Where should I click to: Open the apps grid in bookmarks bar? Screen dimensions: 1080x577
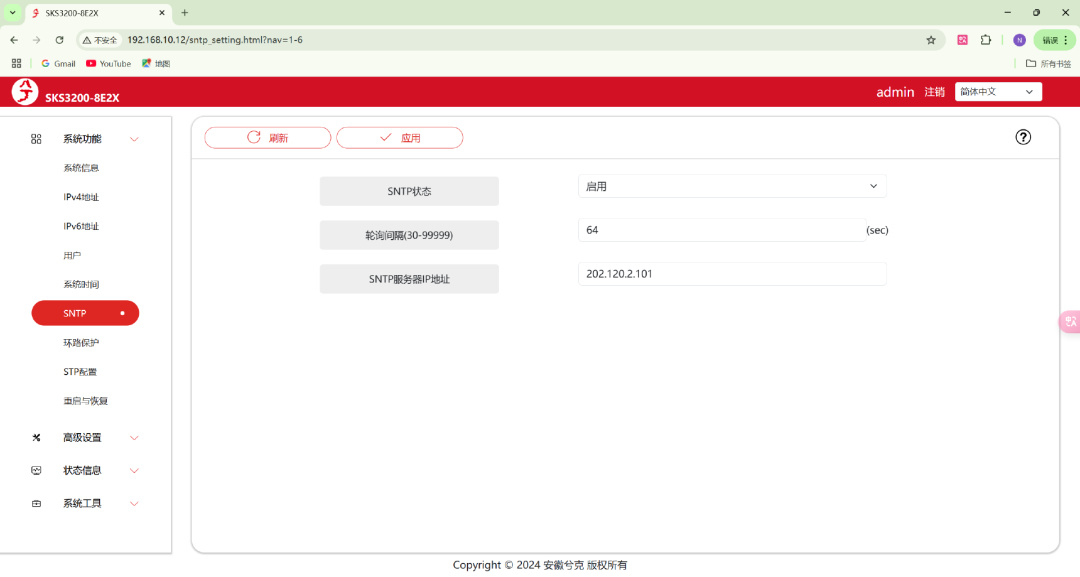coord(17,63)
